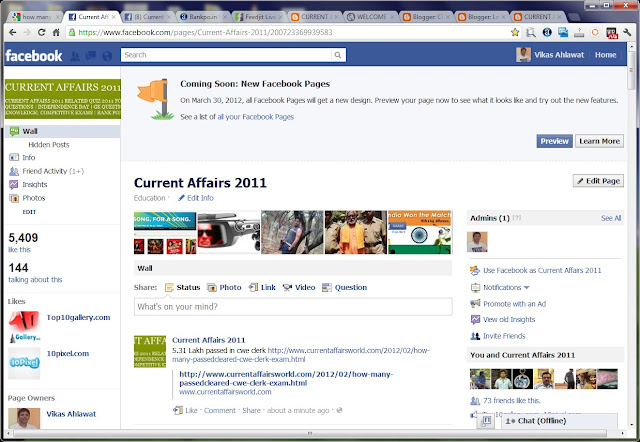Viewport: 640px width, 442px height.
Task: Click the search magnifier button
Action: [x=338, y=55]
